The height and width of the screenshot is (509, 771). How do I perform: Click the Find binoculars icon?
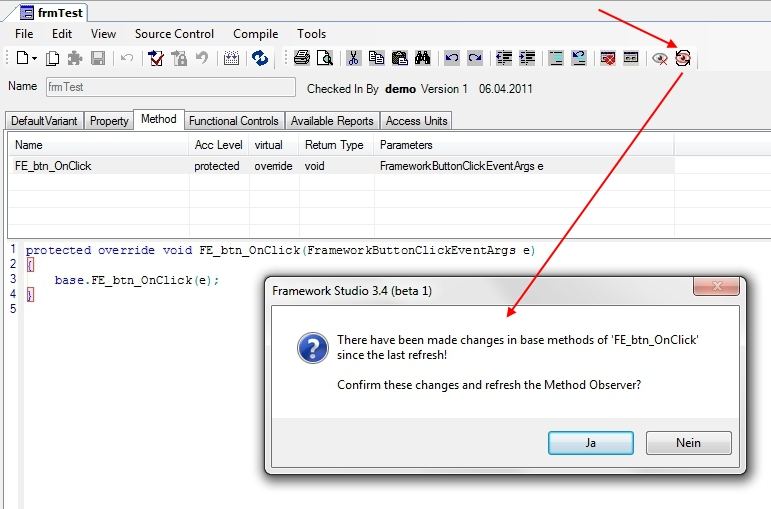coord(422,58)
